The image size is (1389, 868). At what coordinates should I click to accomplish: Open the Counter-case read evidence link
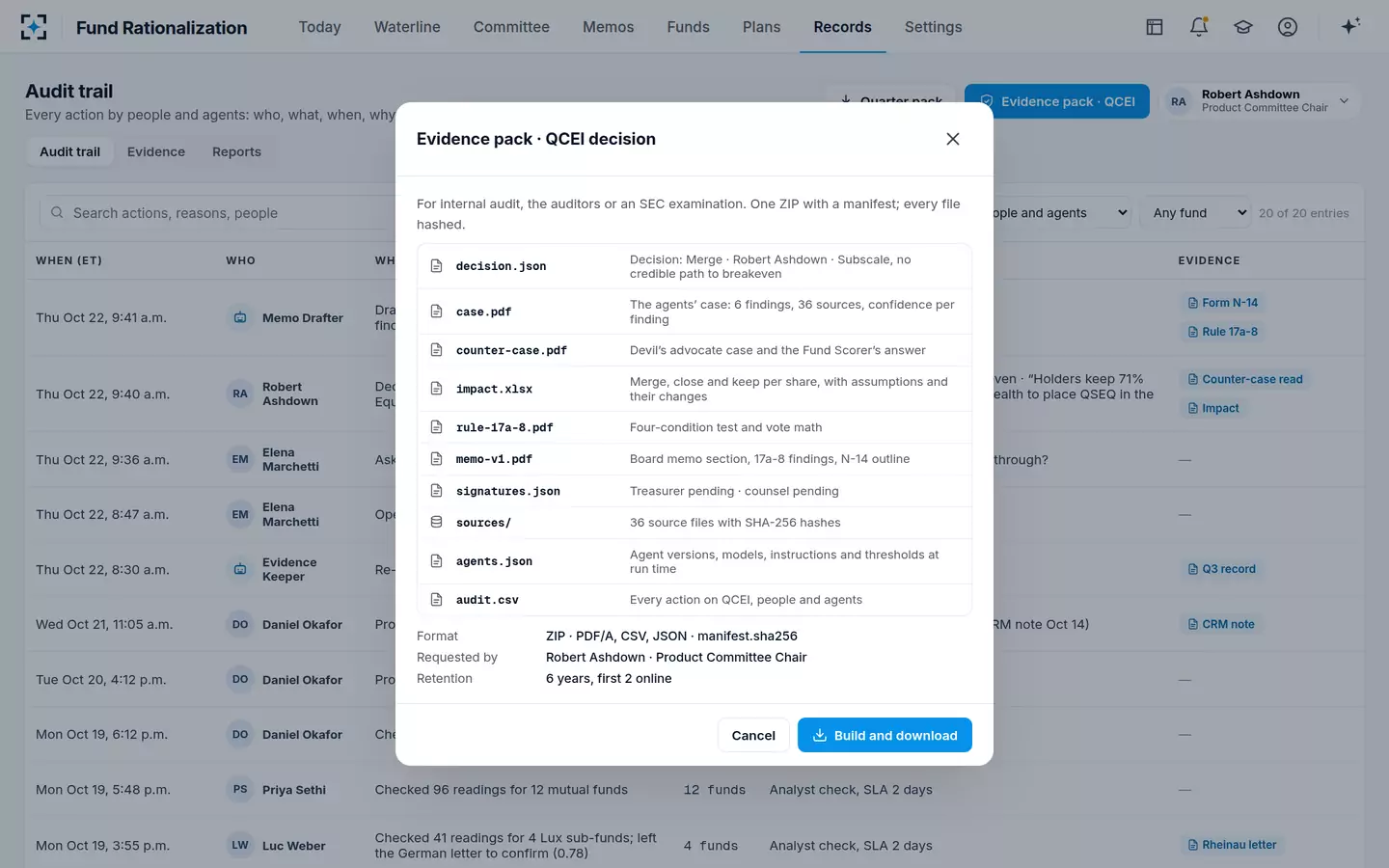click(x=1245, y=379)
